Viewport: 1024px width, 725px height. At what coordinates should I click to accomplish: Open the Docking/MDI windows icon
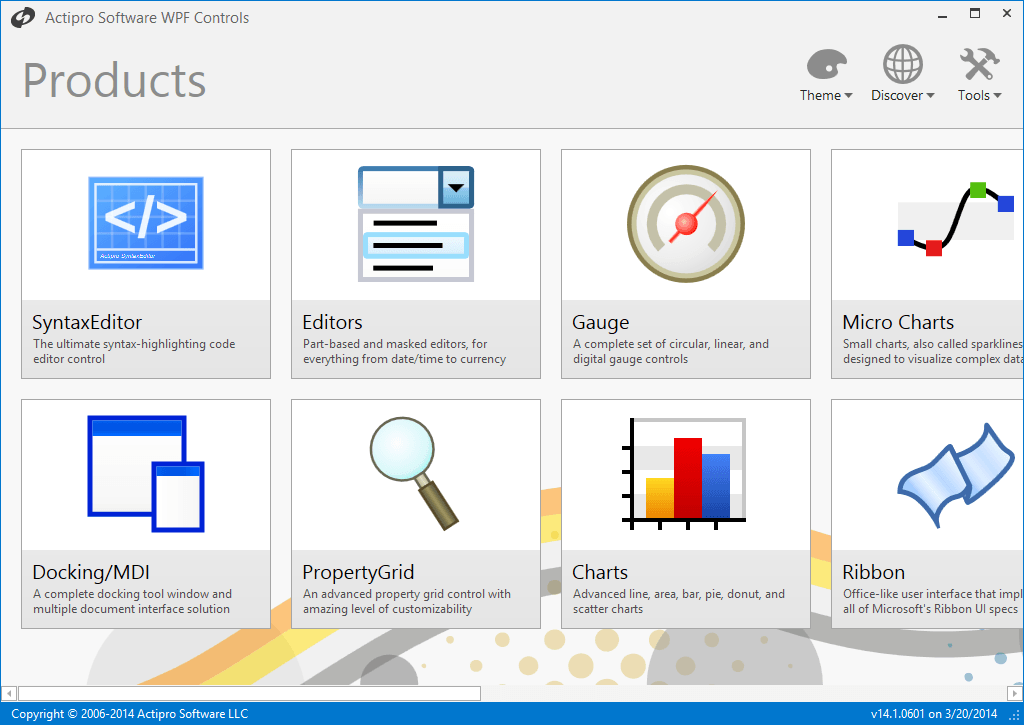tap(146, 474)
